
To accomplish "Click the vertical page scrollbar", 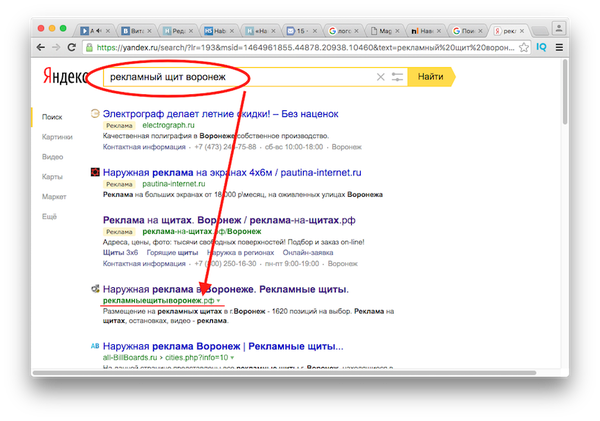I will point(565,92).
